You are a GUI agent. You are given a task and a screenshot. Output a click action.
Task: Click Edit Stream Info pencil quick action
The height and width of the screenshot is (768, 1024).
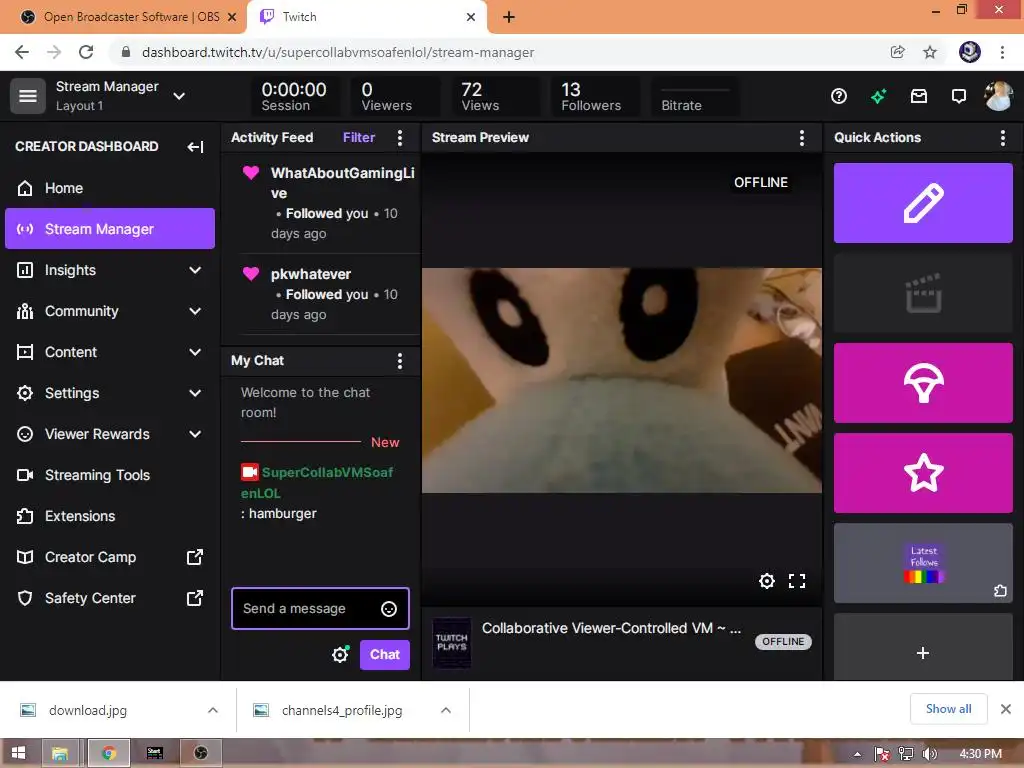[923, 203]
